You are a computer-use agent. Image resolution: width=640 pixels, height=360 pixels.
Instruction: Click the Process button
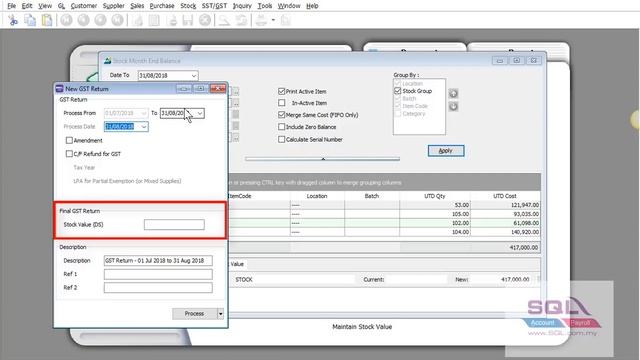pyautogui.click(x=194, y=313)
